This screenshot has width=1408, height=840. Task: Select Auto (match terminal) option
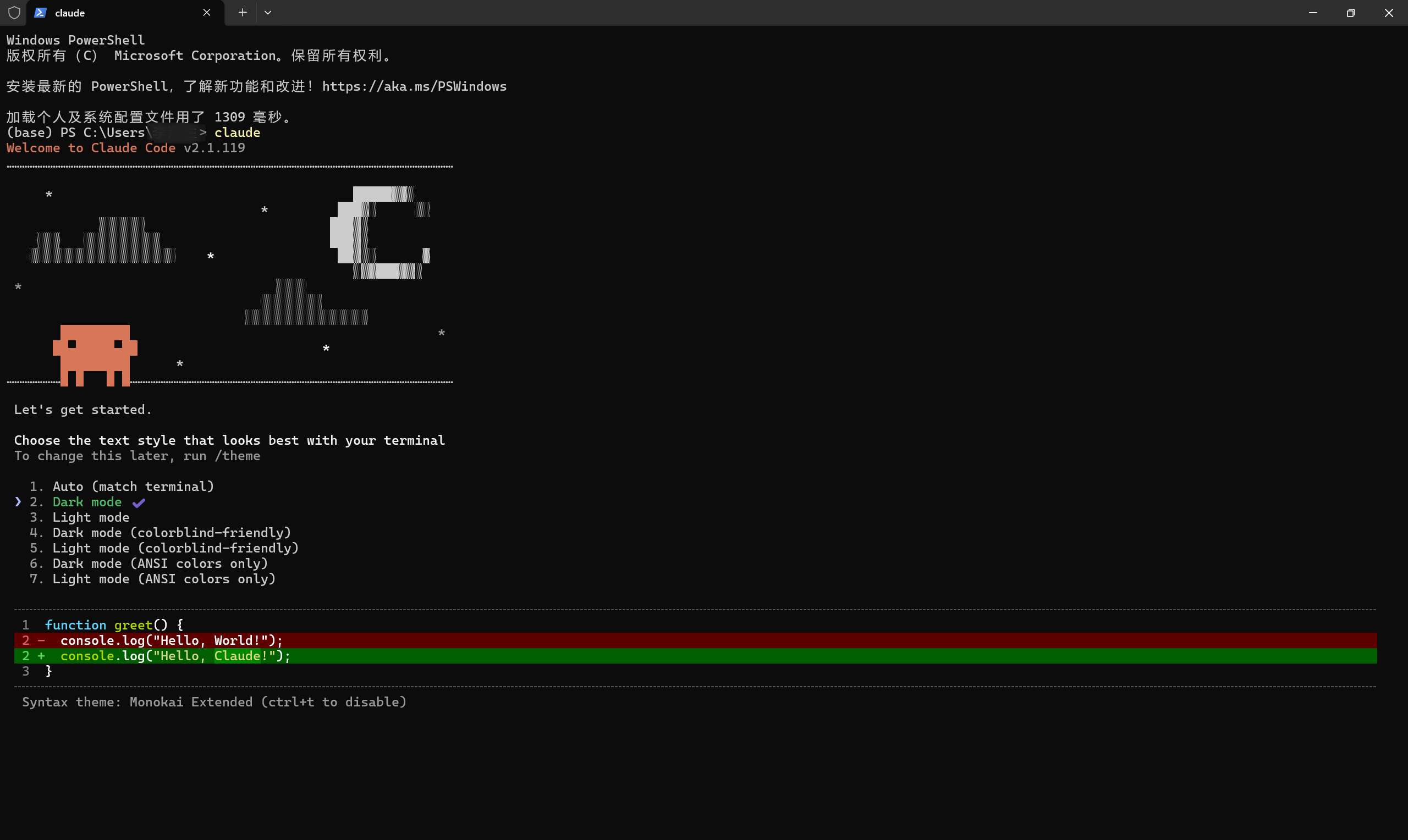coord(133,487)
